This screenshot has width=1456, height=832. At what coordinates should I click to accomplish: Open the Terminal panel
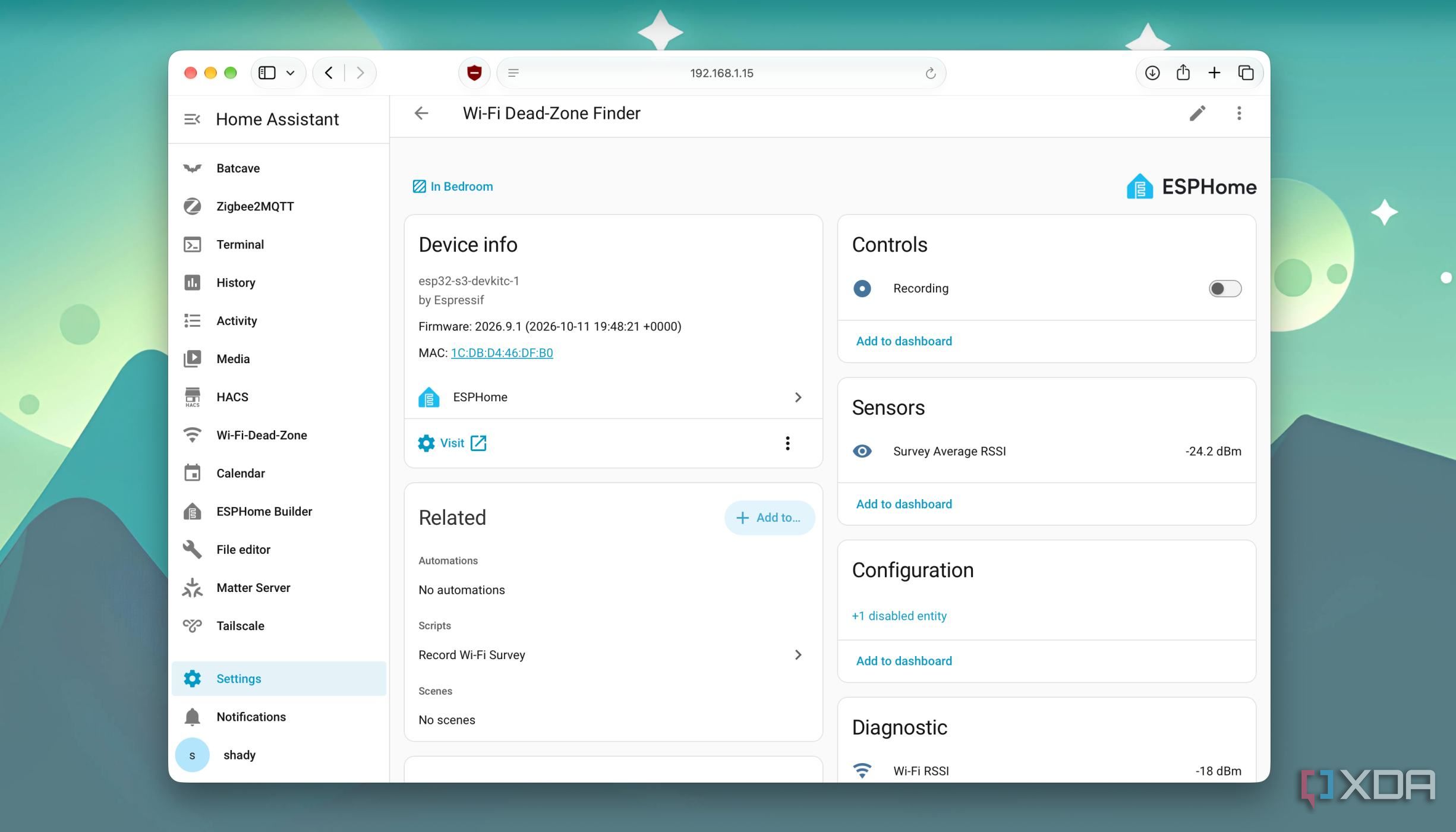click(x=278, y=244)
